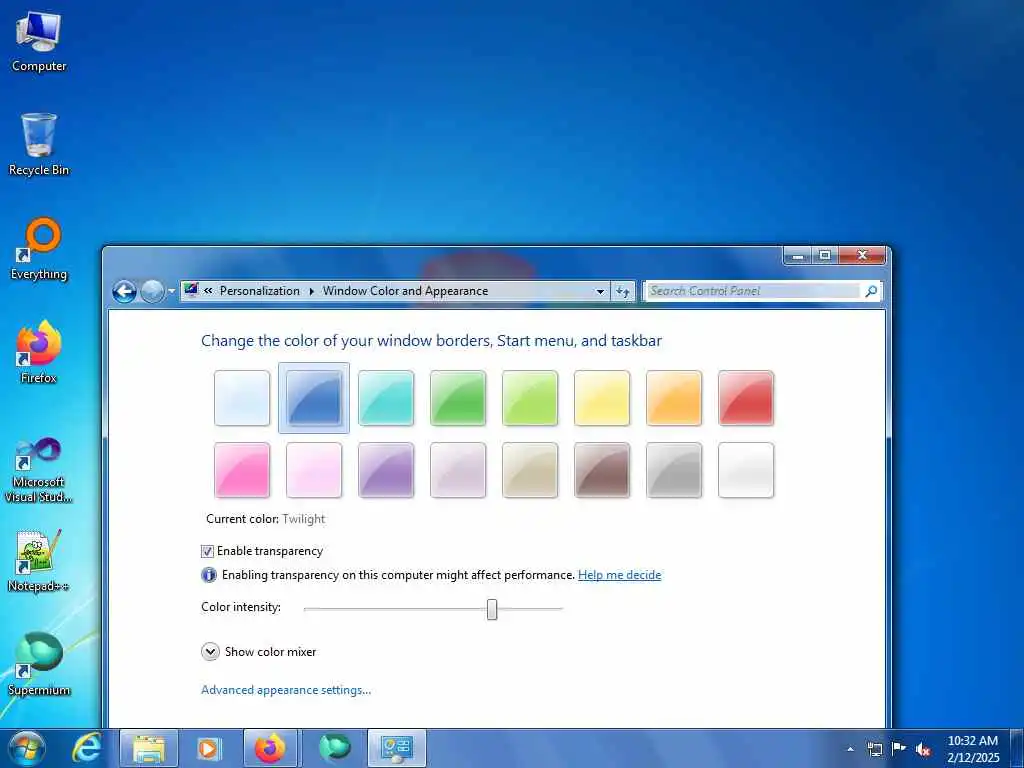Select the Firefox desktop shortcut
This screenshot has height=768, width=1024.
39,351
